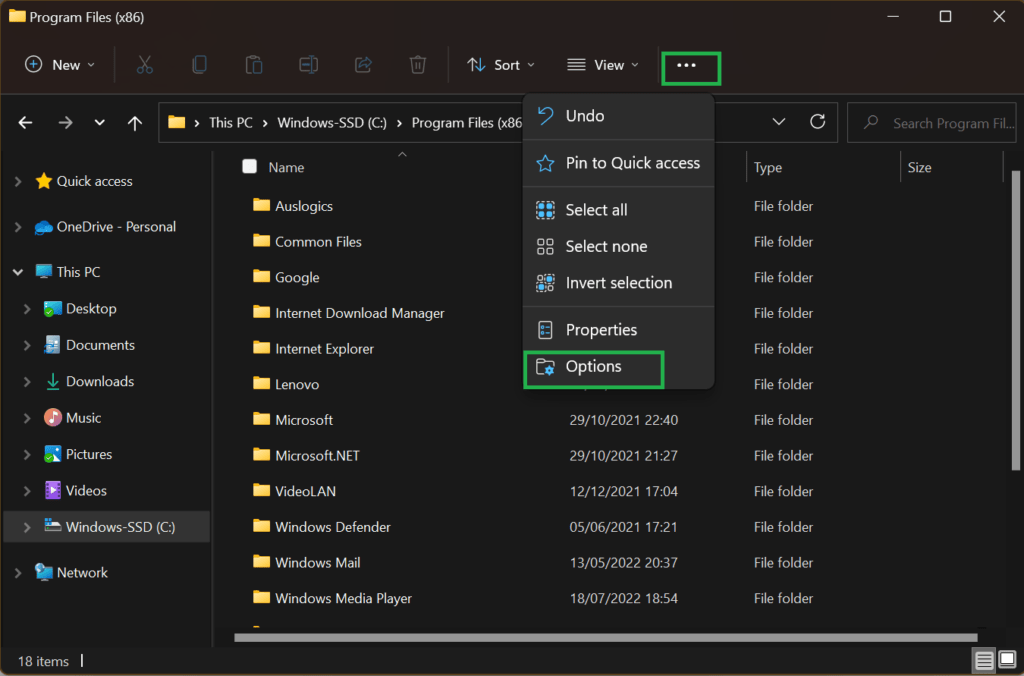Viewport: 1024px width, 676px height.
Task: Click the Rename icon in toolbar
Action: click(308, 65)
